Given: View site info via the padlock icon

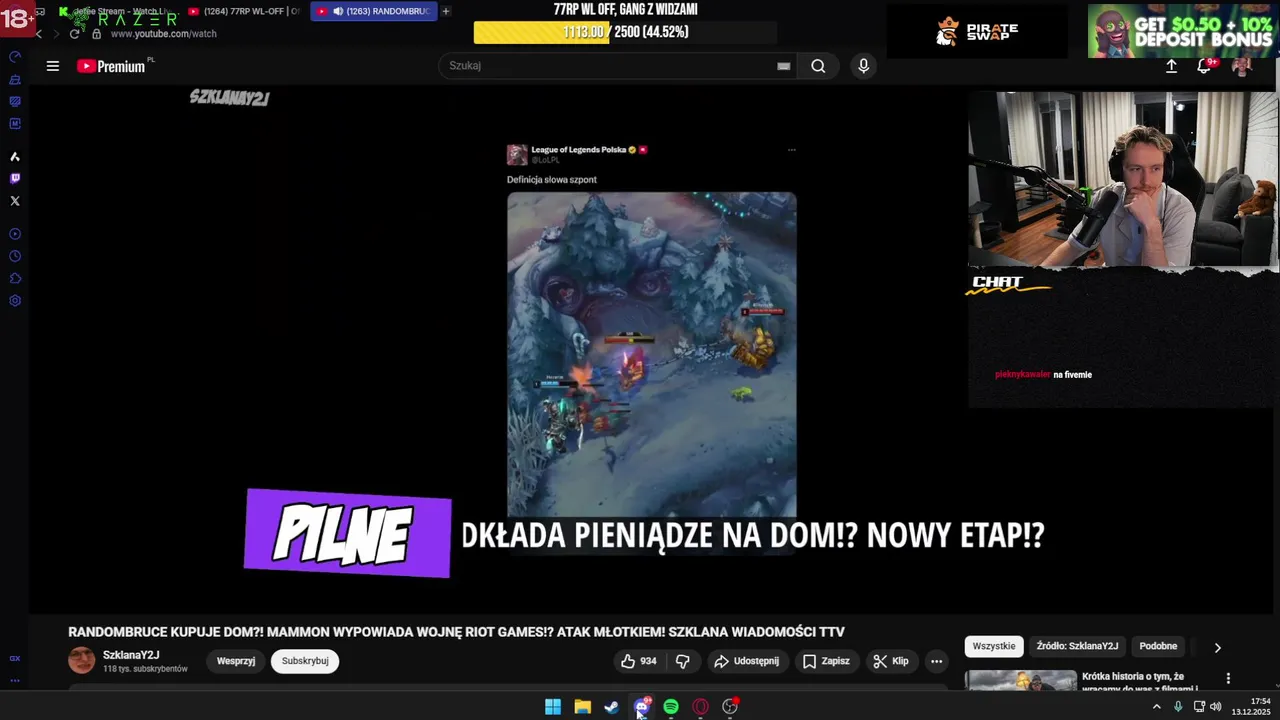Looking at the screenshot, I should 97,34.
